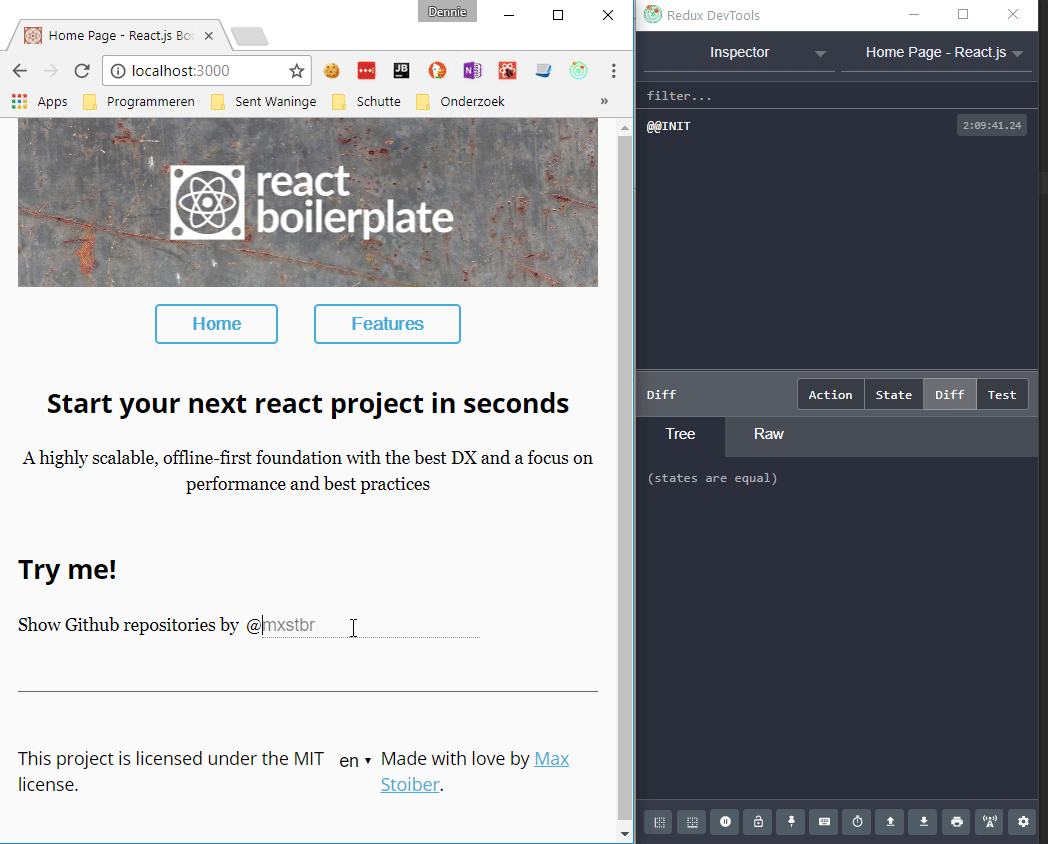Select the State tab in Diff panel
This screenshot has height=844, width=1048.
coord(893,394)
